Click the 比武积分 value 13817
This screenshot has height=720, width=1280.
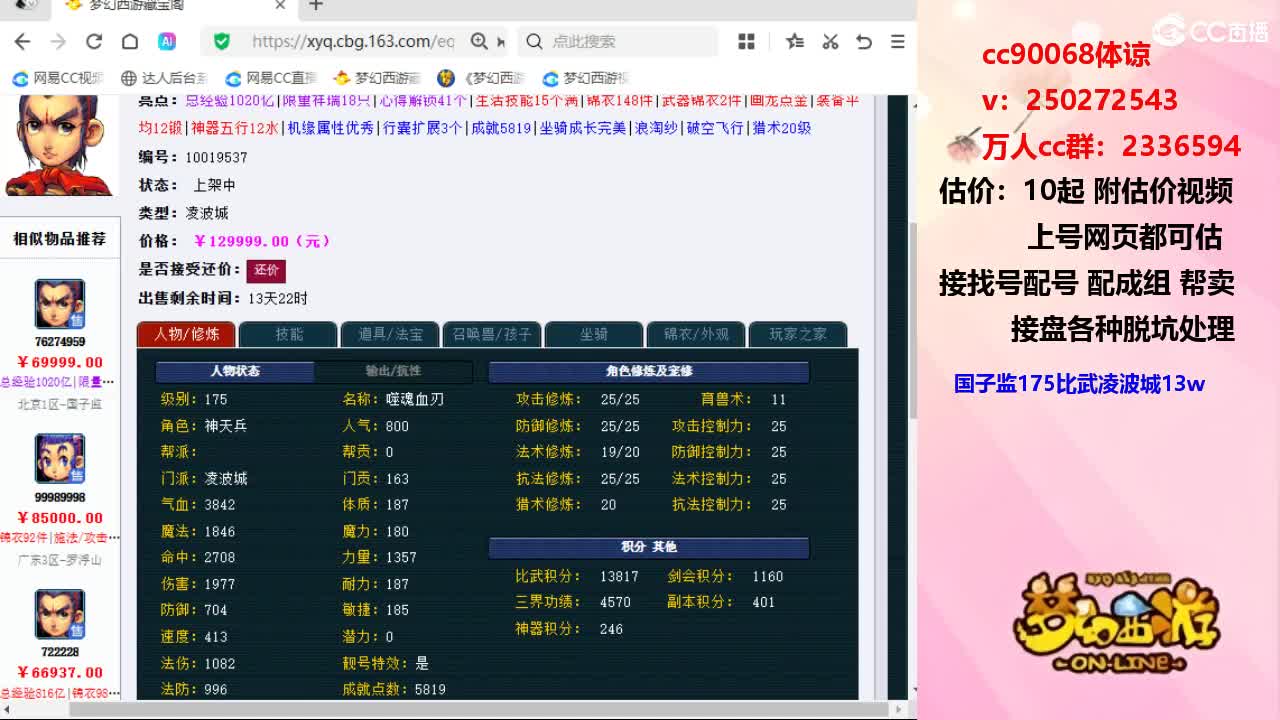click(x=619, y=576)
